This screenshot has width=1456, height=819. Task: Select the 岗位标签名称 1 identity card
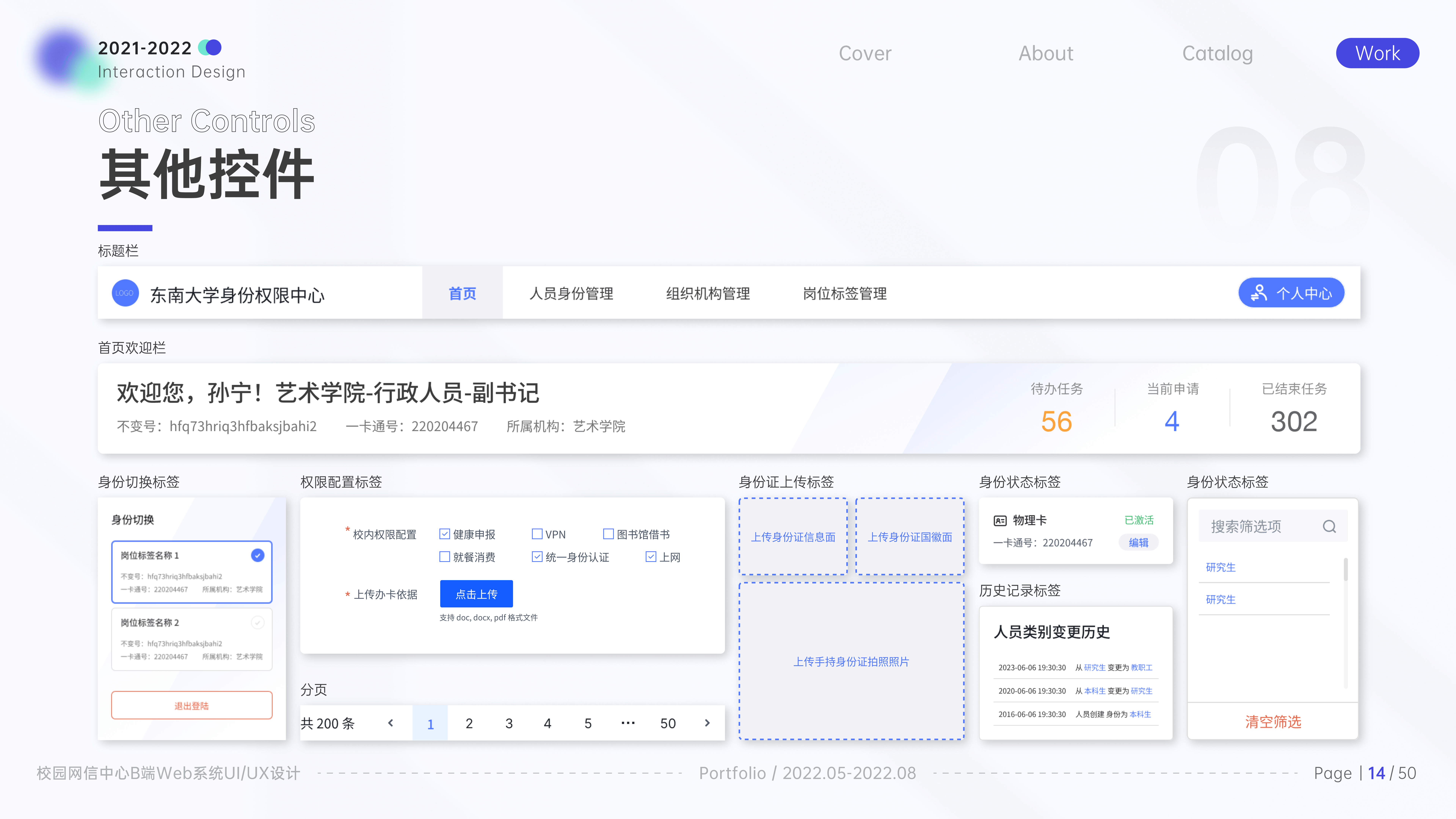click(192, 572)
